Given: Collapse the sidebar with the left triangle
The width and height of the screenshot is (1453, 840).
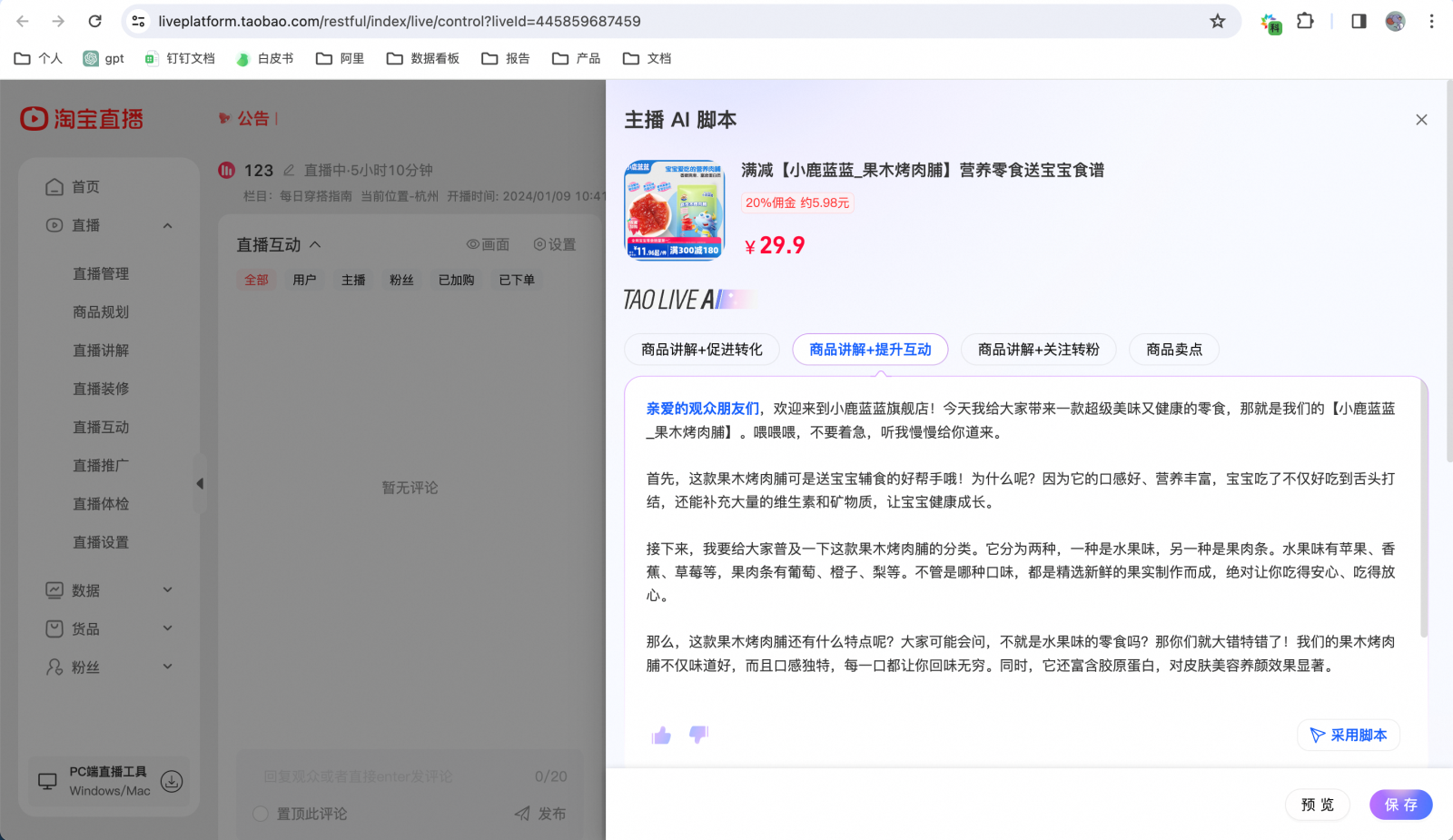Looking at the screenshot, I should coord(200,484).
